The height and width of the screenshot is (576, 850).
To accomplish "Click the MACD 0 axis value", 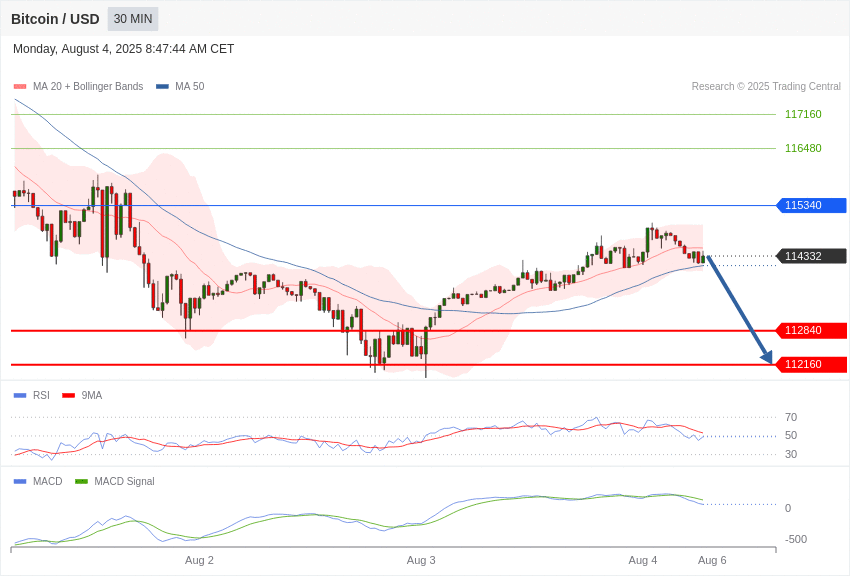I will [788, 508].
